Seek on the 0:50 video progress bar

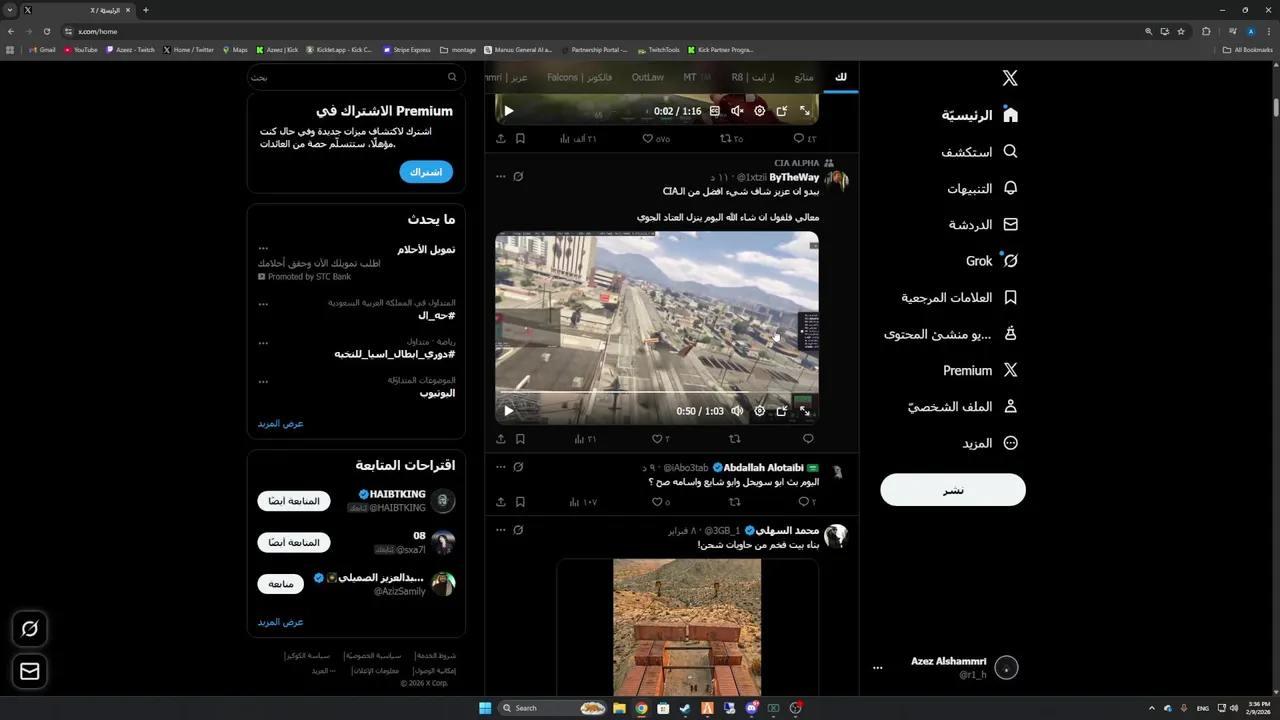656,392
